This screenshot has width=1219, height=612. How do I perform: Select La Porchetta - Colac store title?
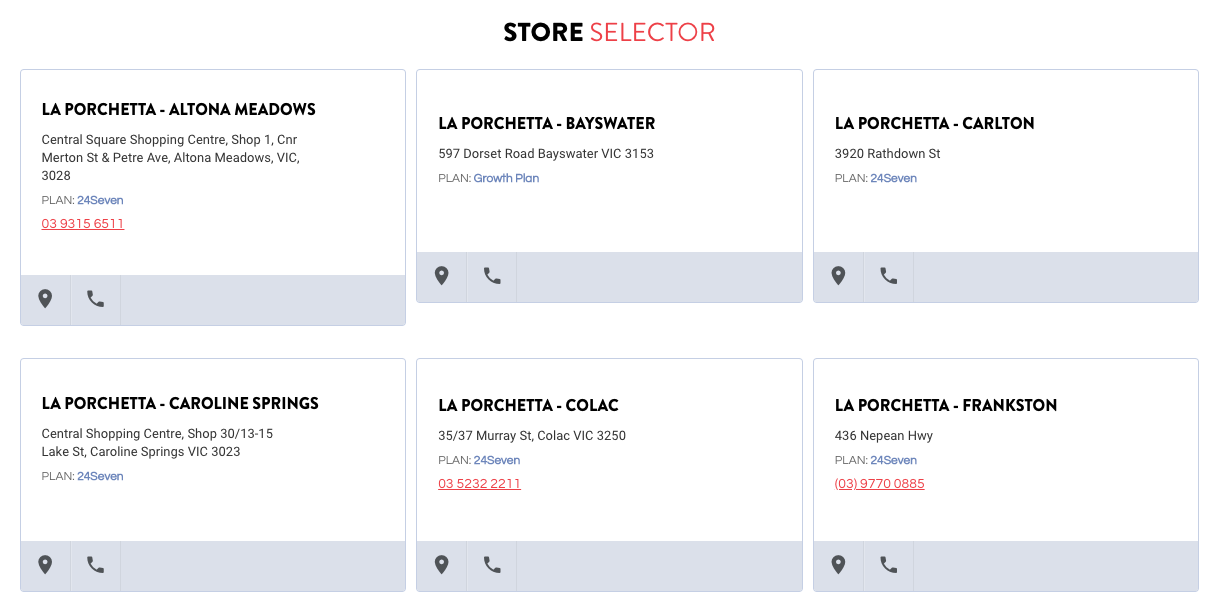528,405
